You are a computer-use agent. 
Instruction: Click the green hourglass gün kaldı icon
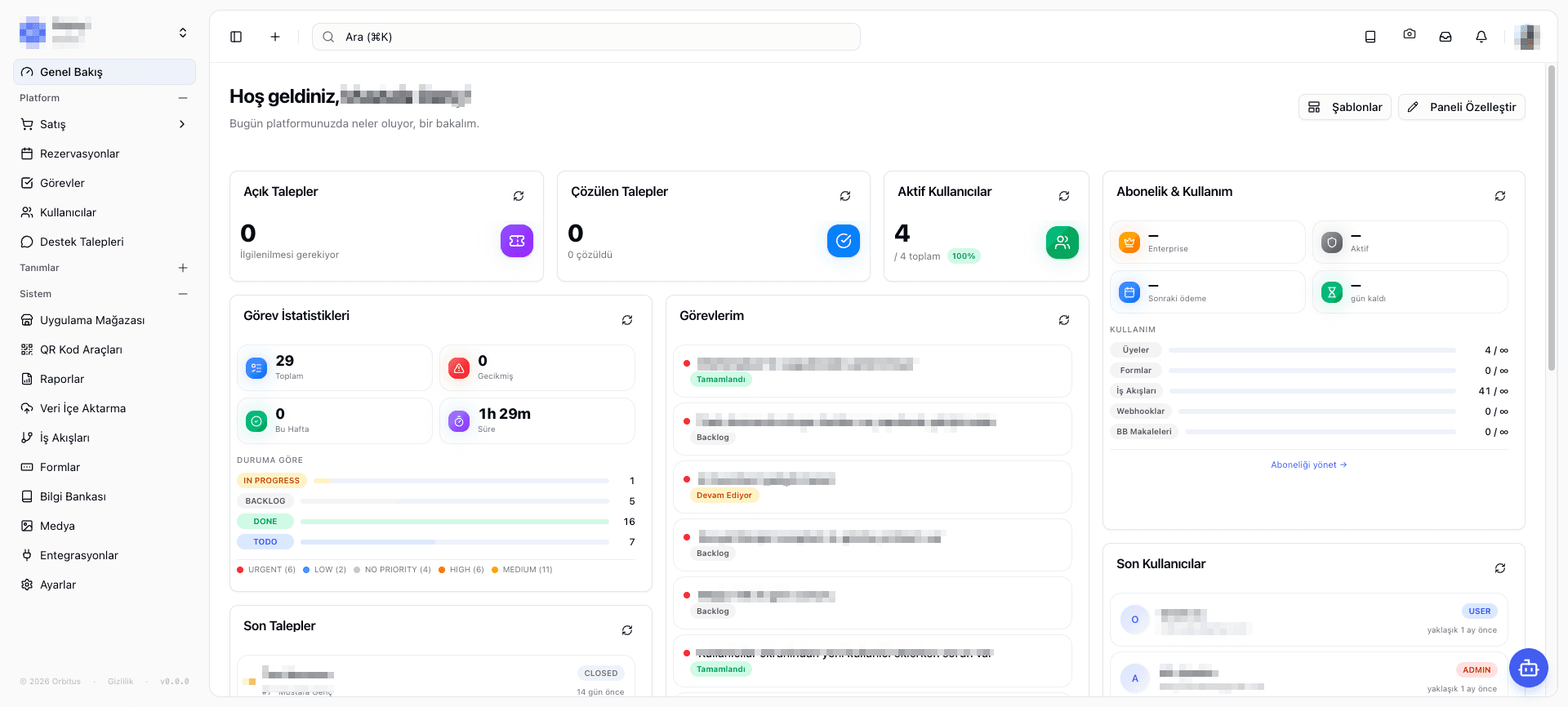coord(1332,292)
